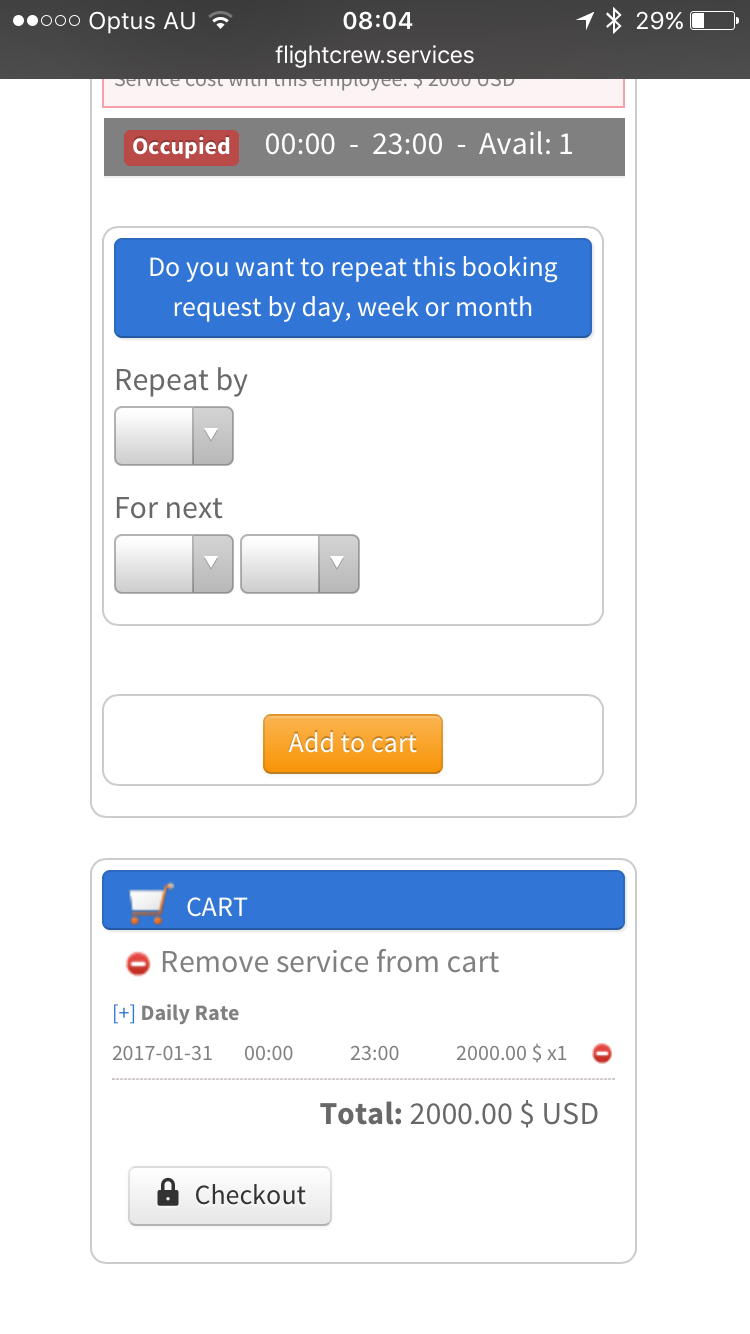750x1334 pixels.
Task: Expand the Daily Rate [+] details
Action: tap(124, 1013)
